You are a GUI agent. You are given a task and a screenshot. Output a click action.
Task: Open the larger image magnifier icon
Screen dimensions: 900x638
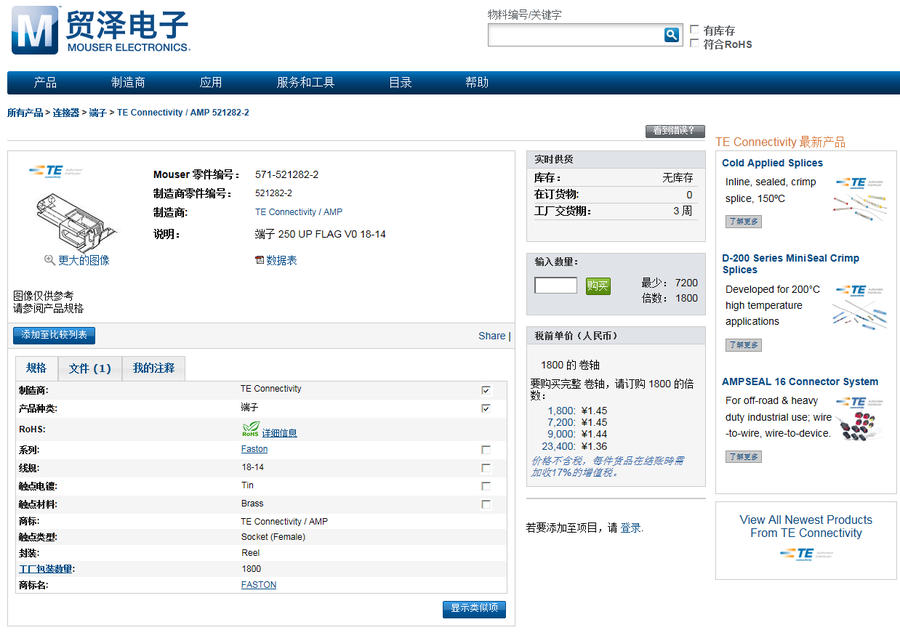tap(49, 260)
